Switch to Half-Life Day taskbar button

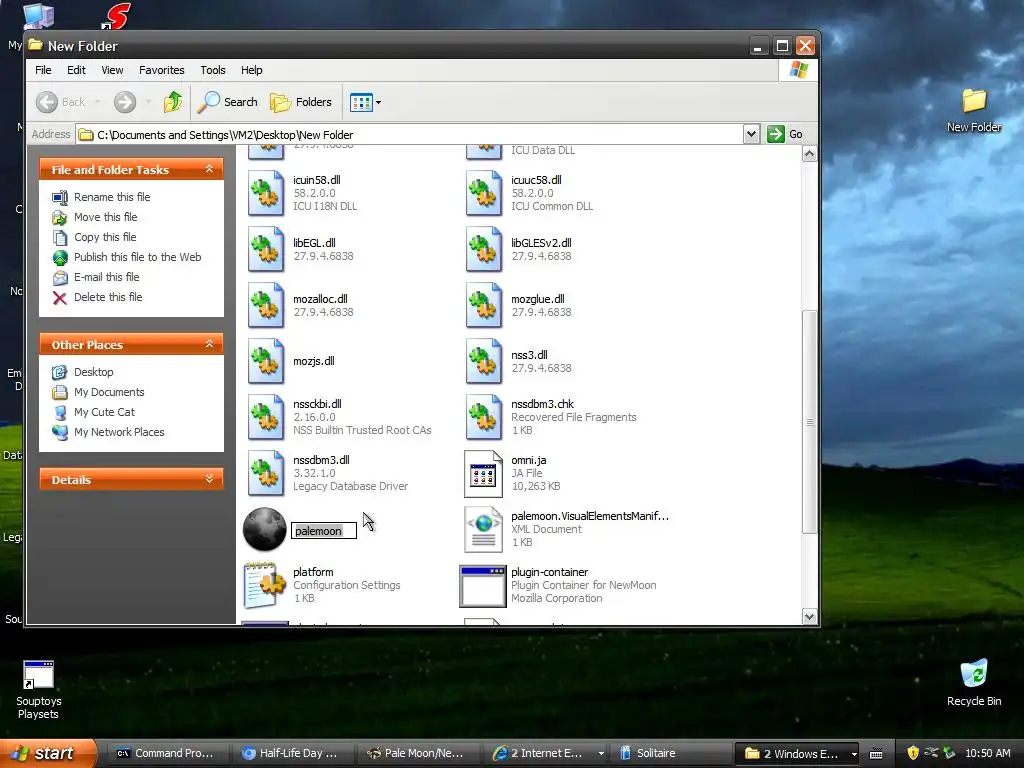293,753
